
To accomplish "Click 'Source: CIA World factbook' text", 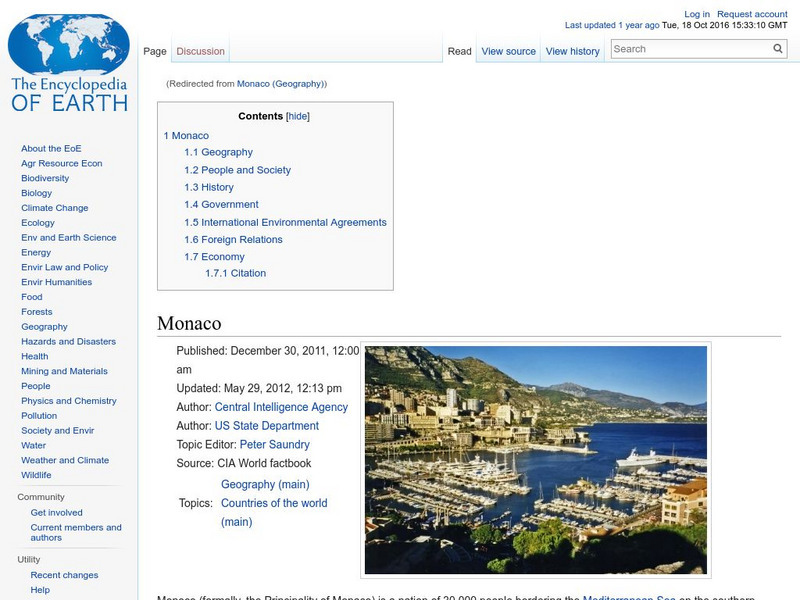I will click(x=243, y=463).
